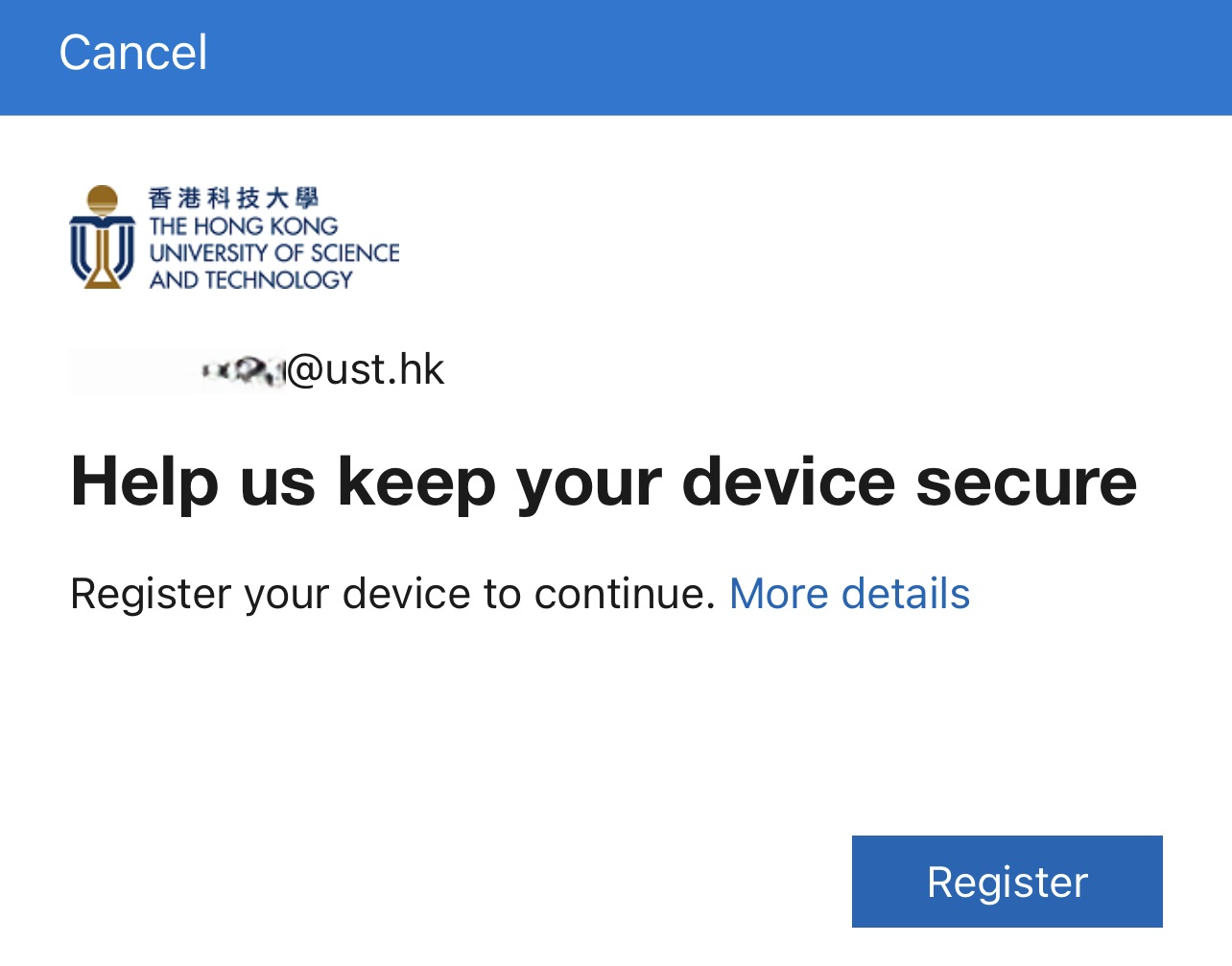Click the golden dome atop the emblem
Image resolution: width=1232 pixels, height=966 pixels.
102,200
